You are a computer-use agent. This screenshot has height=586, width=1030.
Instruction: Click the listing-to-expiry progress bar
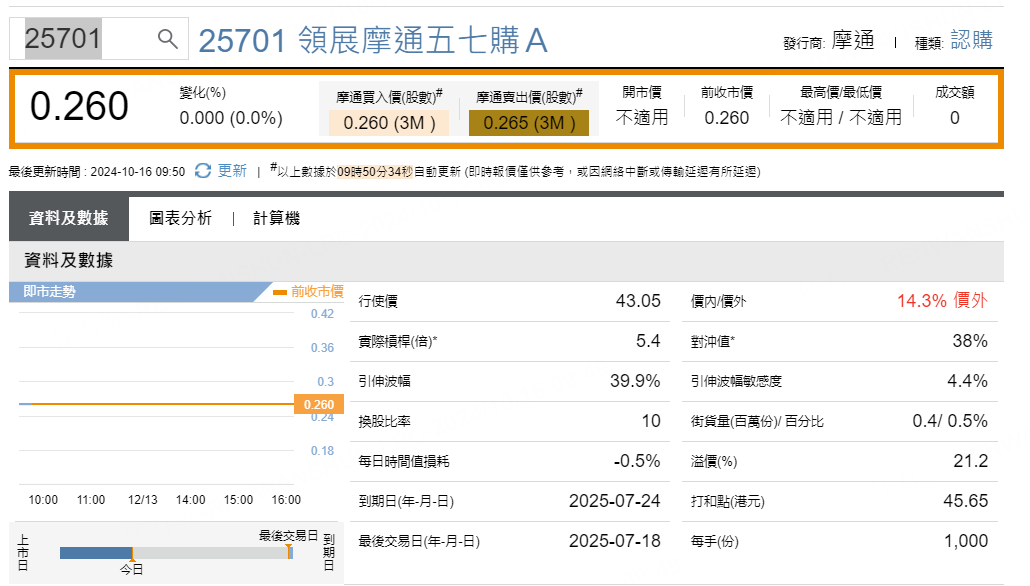coord(176,552)
